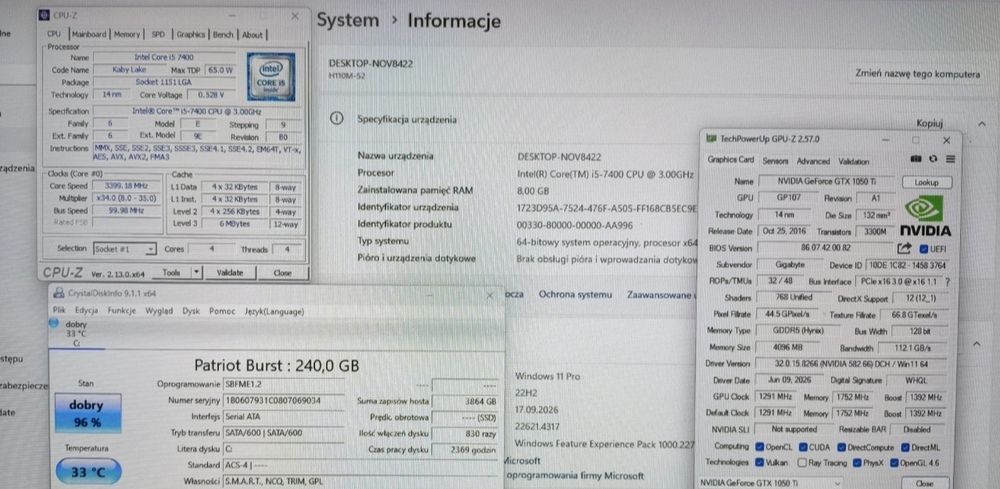
Task: Click CPU-Z Validate button
Action: [x=230, y=272]
